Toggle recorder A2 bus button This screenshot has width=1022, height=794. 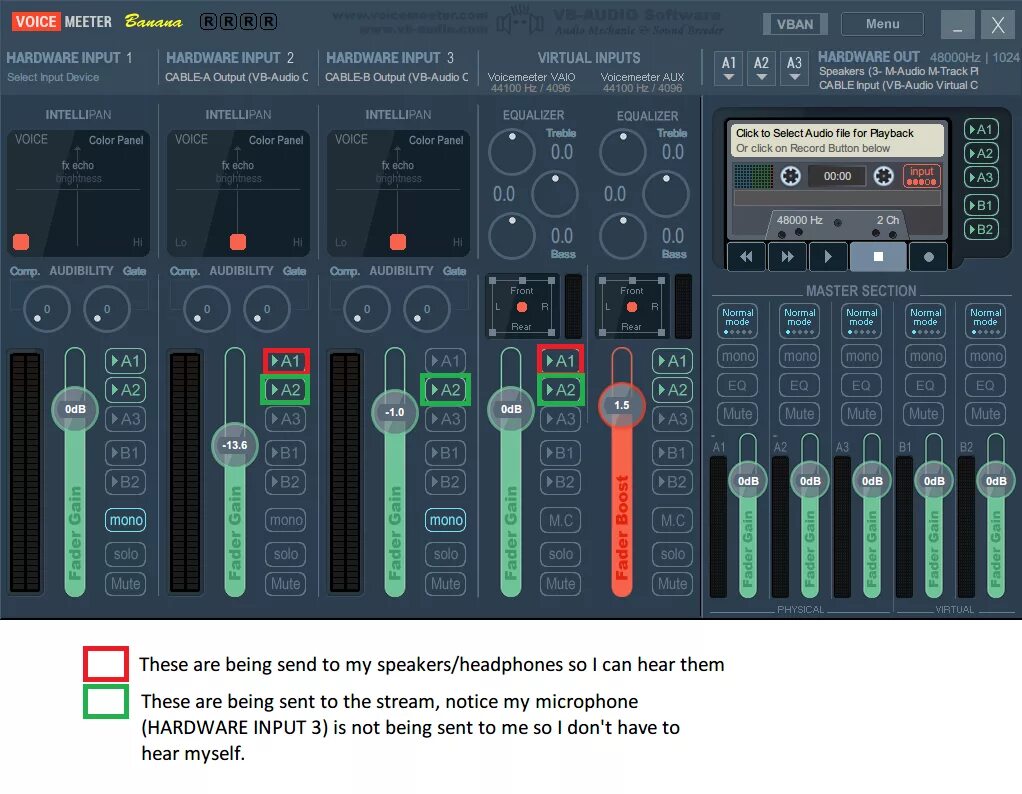pyautogui.click(x=981, y=154)
